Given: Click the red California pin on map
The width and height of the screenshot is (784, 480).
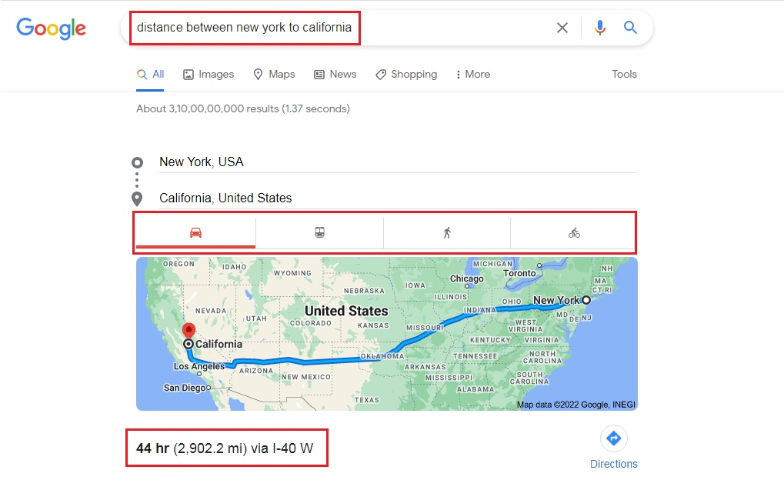Looking at the screenshot, I should (187, 332).
